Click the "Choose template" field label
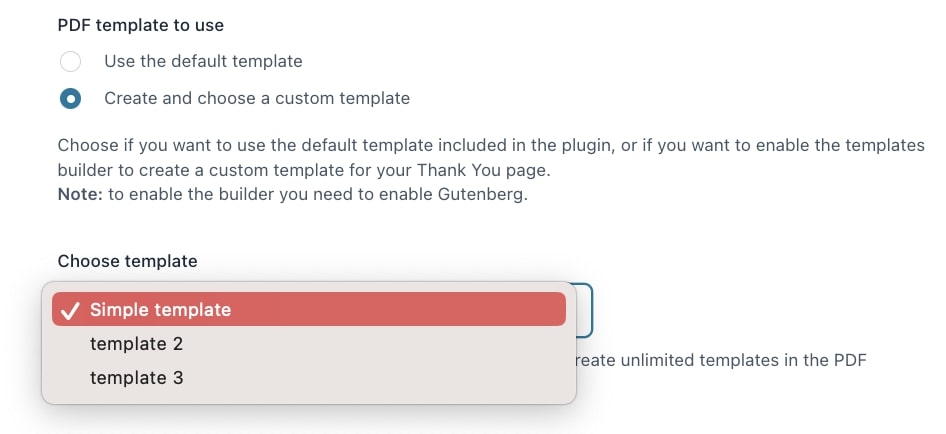 pos(127,261)
